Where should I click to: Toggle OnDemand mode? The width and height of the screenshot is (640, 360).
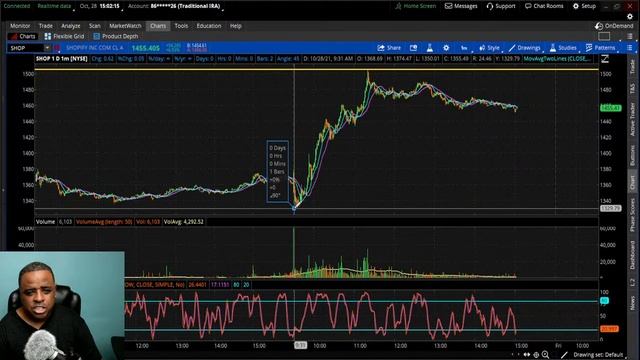pyautogui.click(x=614, y=26)
